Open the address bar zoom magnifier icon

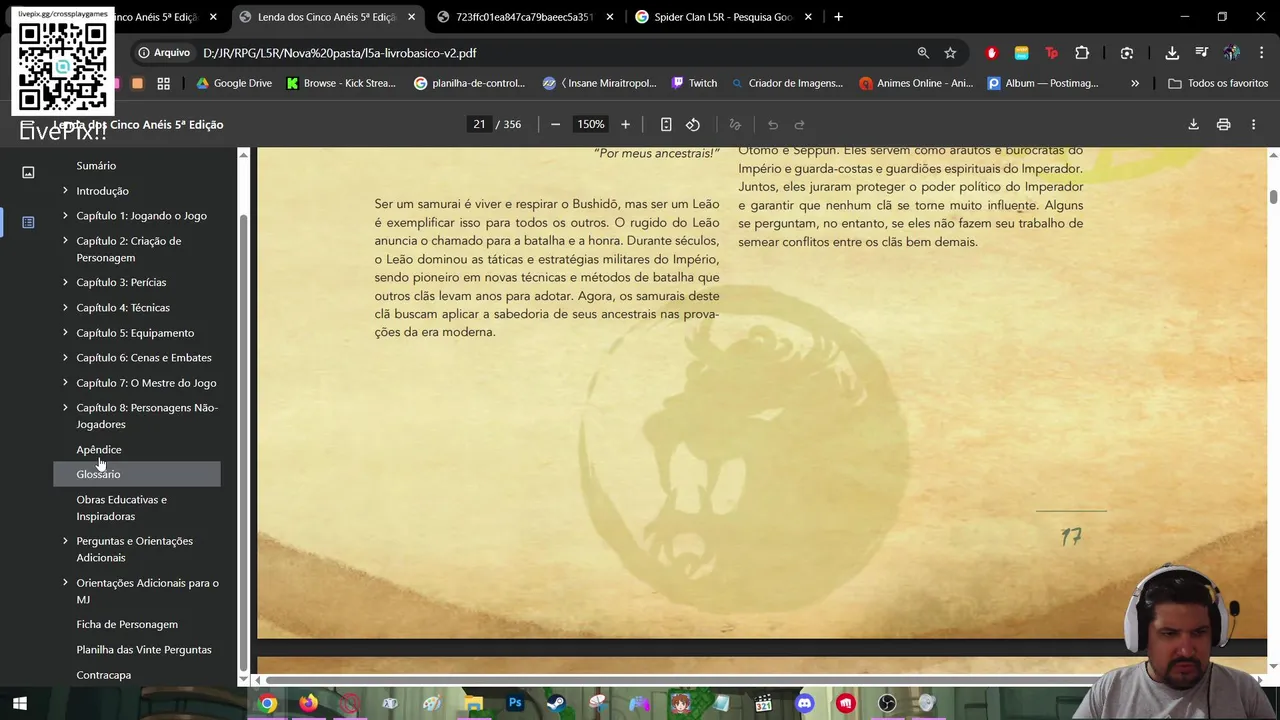coord(923,53)
